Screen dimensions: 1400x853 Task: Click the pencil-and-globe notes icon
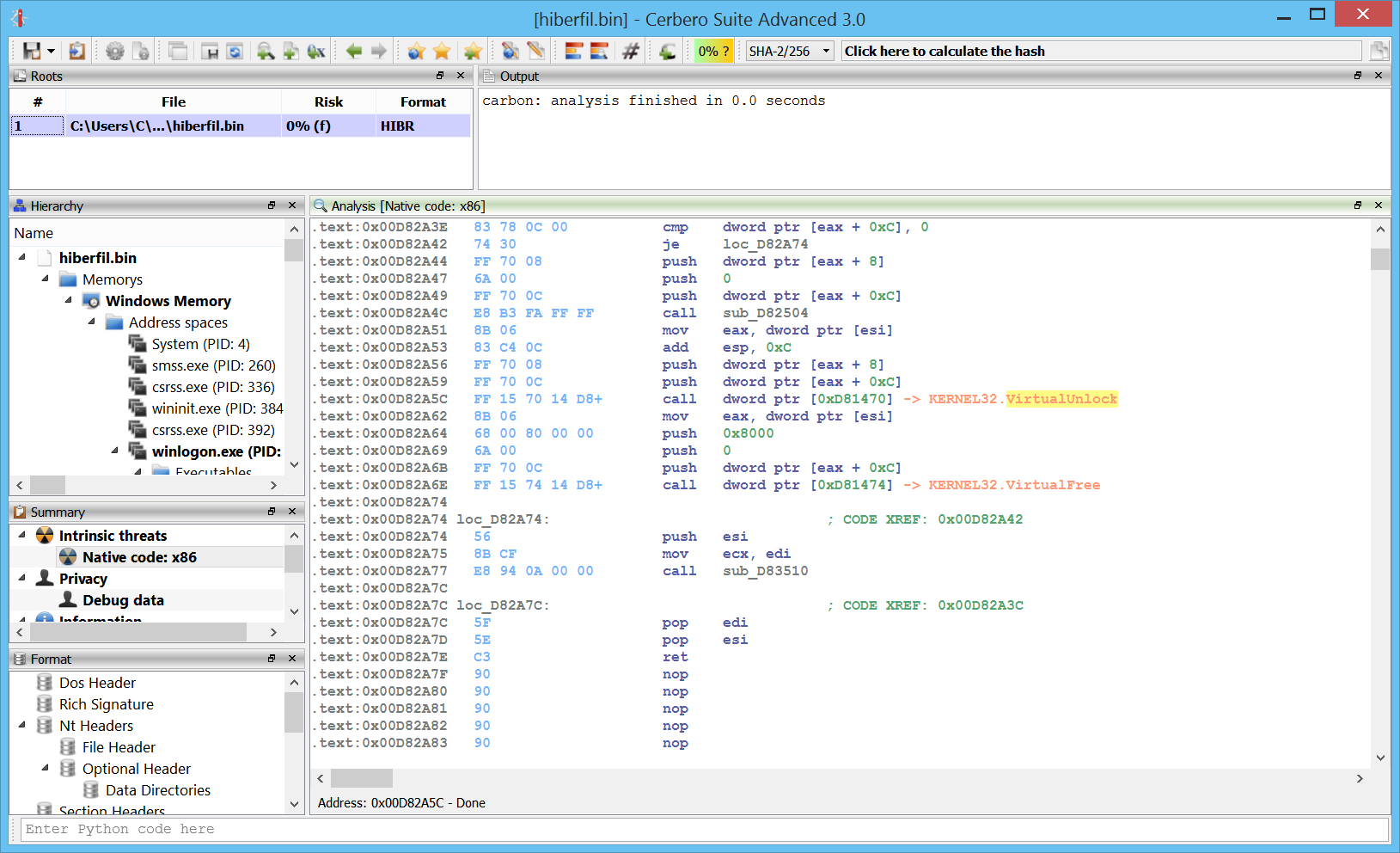coord(510,52)
